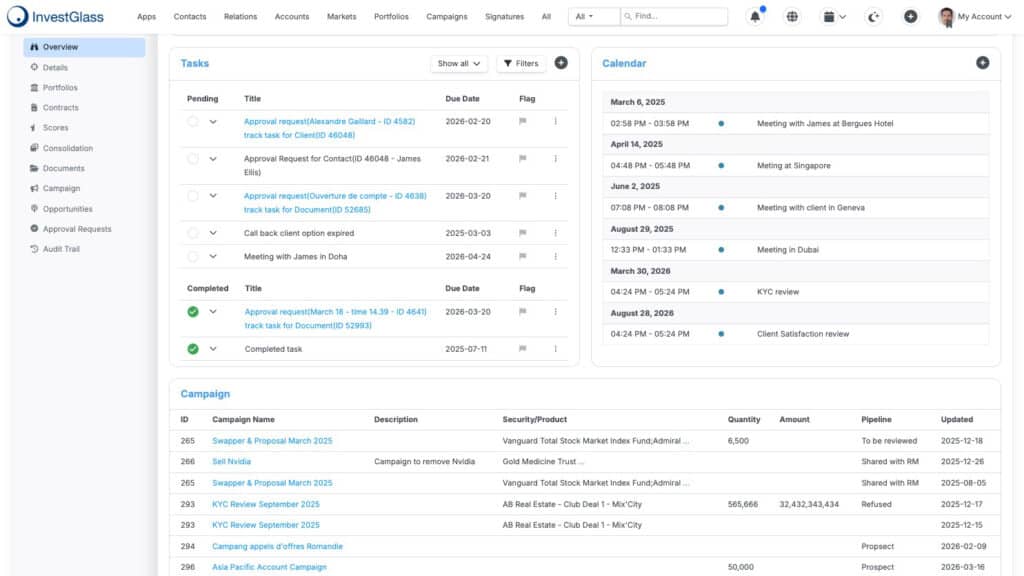The height and width of the screenshot is (576, 1024).
Task: Check off Meeting with James in Doha
Action: [x=193, y=256]
